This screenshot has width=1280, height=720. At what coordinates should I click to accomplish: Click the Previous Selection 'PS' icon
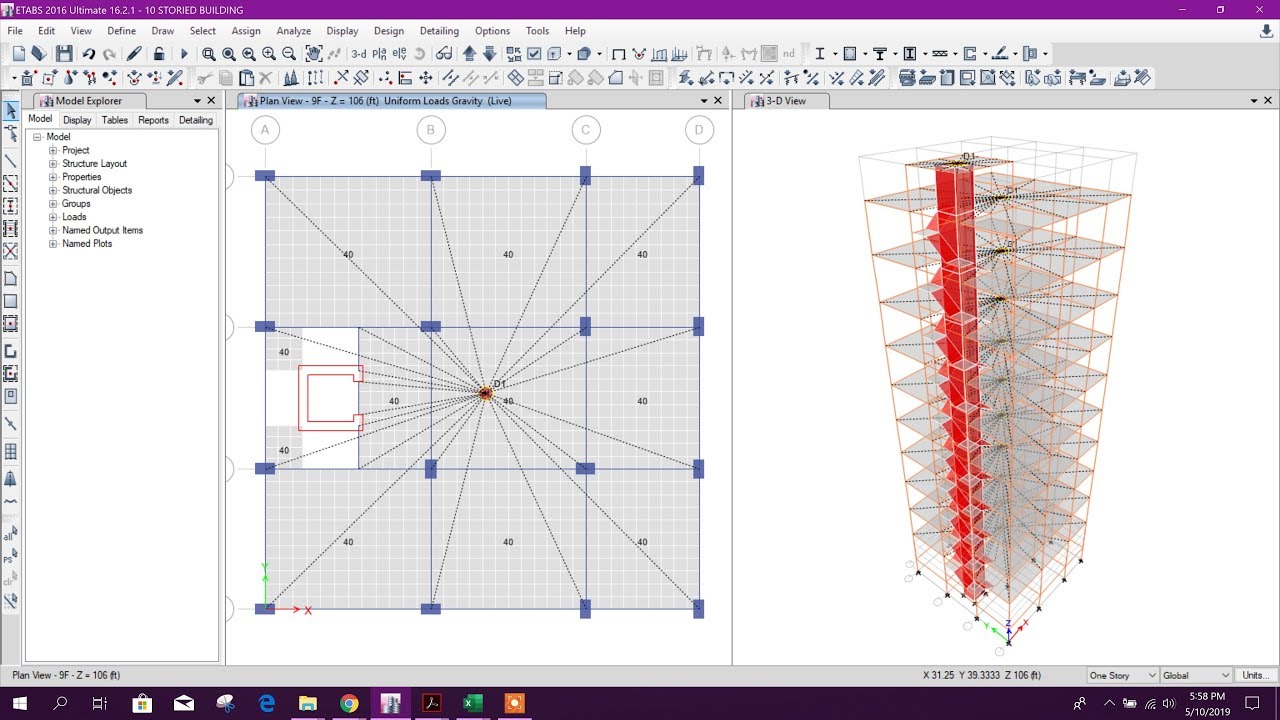pos(11,555)
